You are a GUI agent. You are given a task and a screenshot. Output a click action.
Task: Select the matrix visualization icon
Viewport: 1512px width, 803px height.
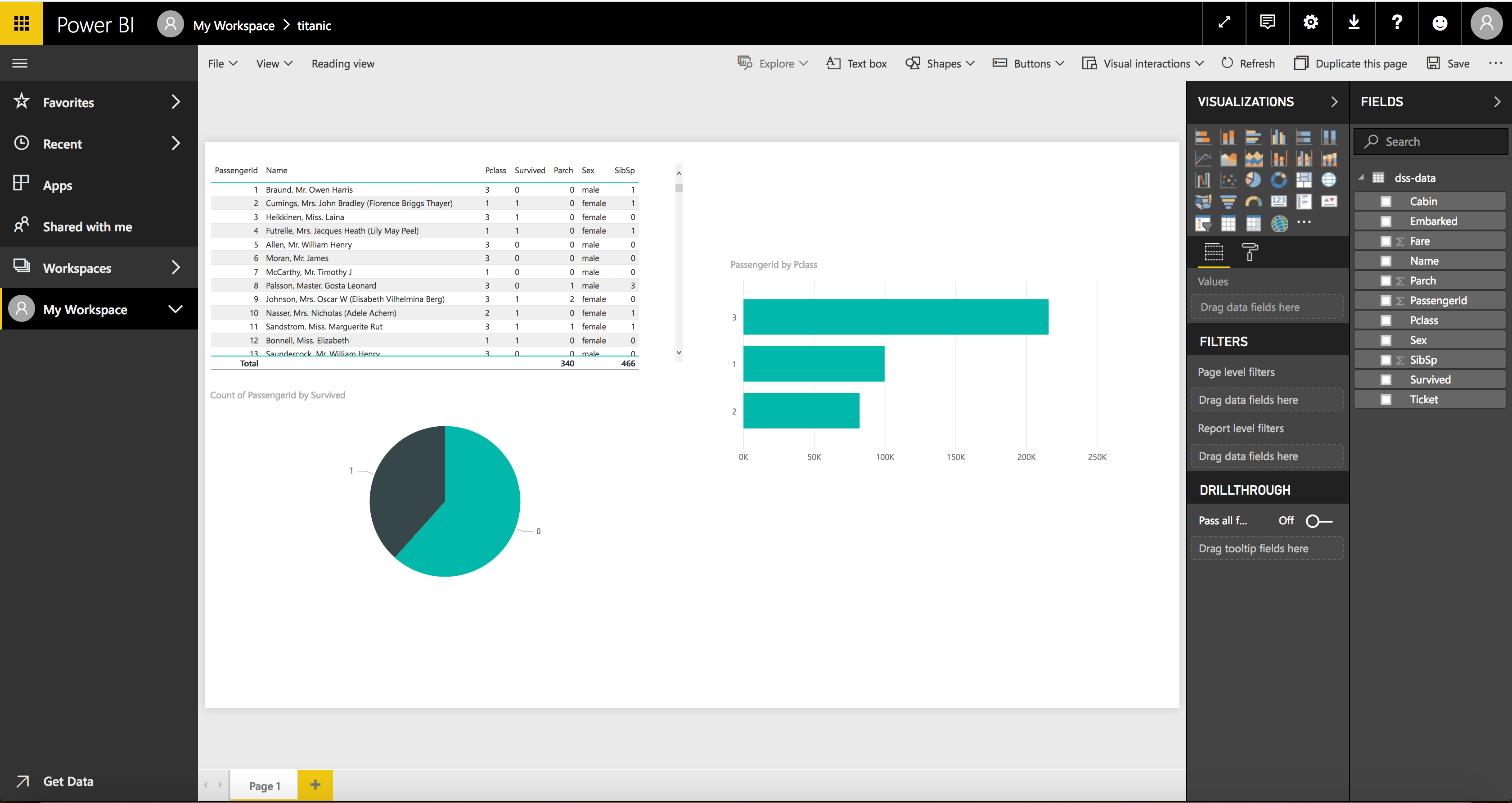click(1253, 223)
